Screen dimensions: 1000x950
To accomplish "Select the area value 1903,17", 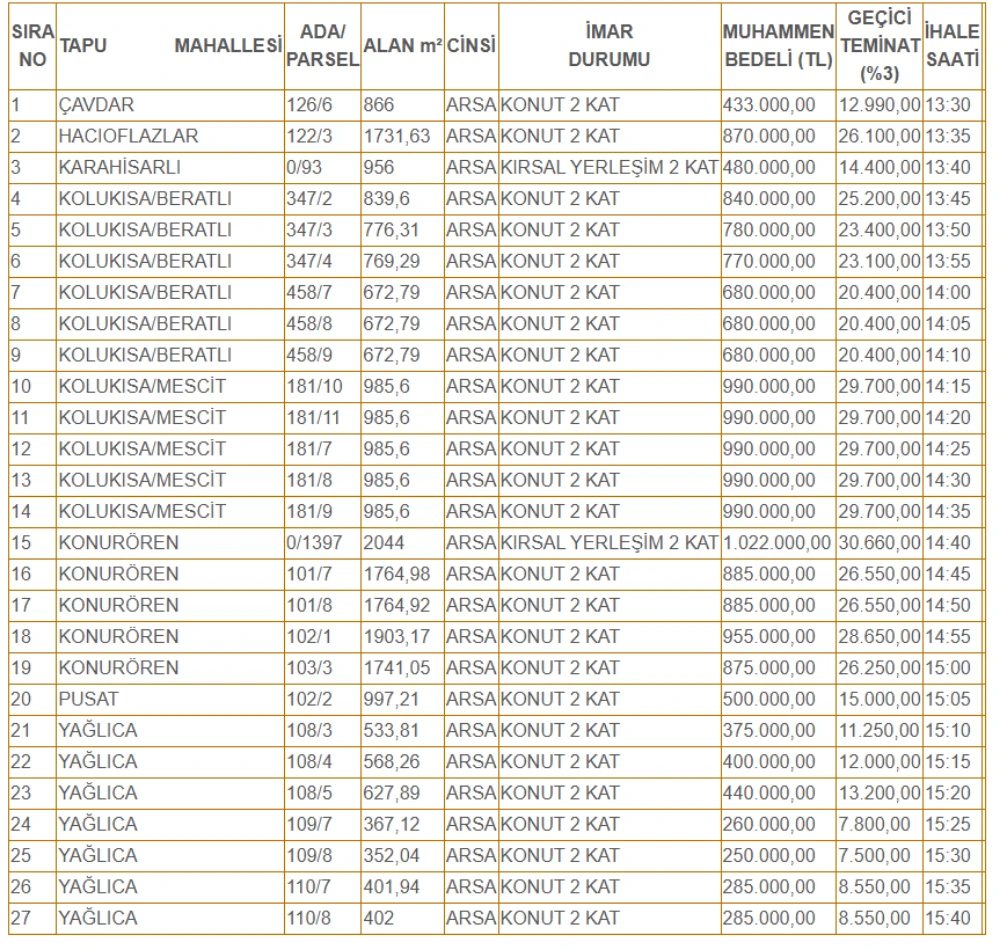I will pyautogui.click(x=396, y=637).
